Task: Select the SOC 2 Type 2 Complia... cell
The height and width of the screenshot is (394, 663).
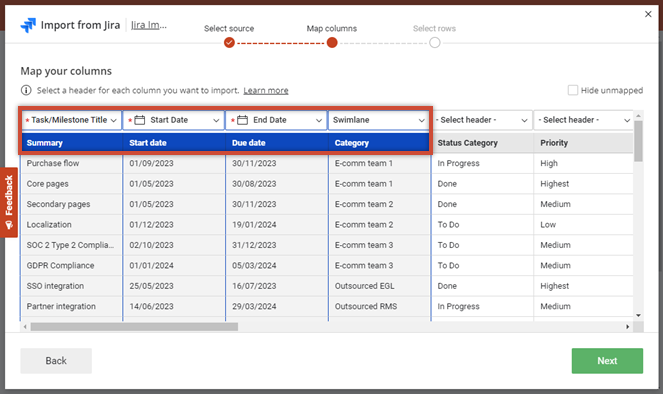Action: tap(71, 245)
